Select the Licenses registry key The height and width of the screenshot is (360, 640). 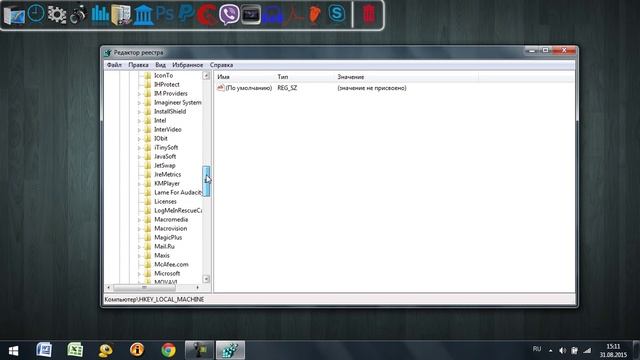pos(165,201)
